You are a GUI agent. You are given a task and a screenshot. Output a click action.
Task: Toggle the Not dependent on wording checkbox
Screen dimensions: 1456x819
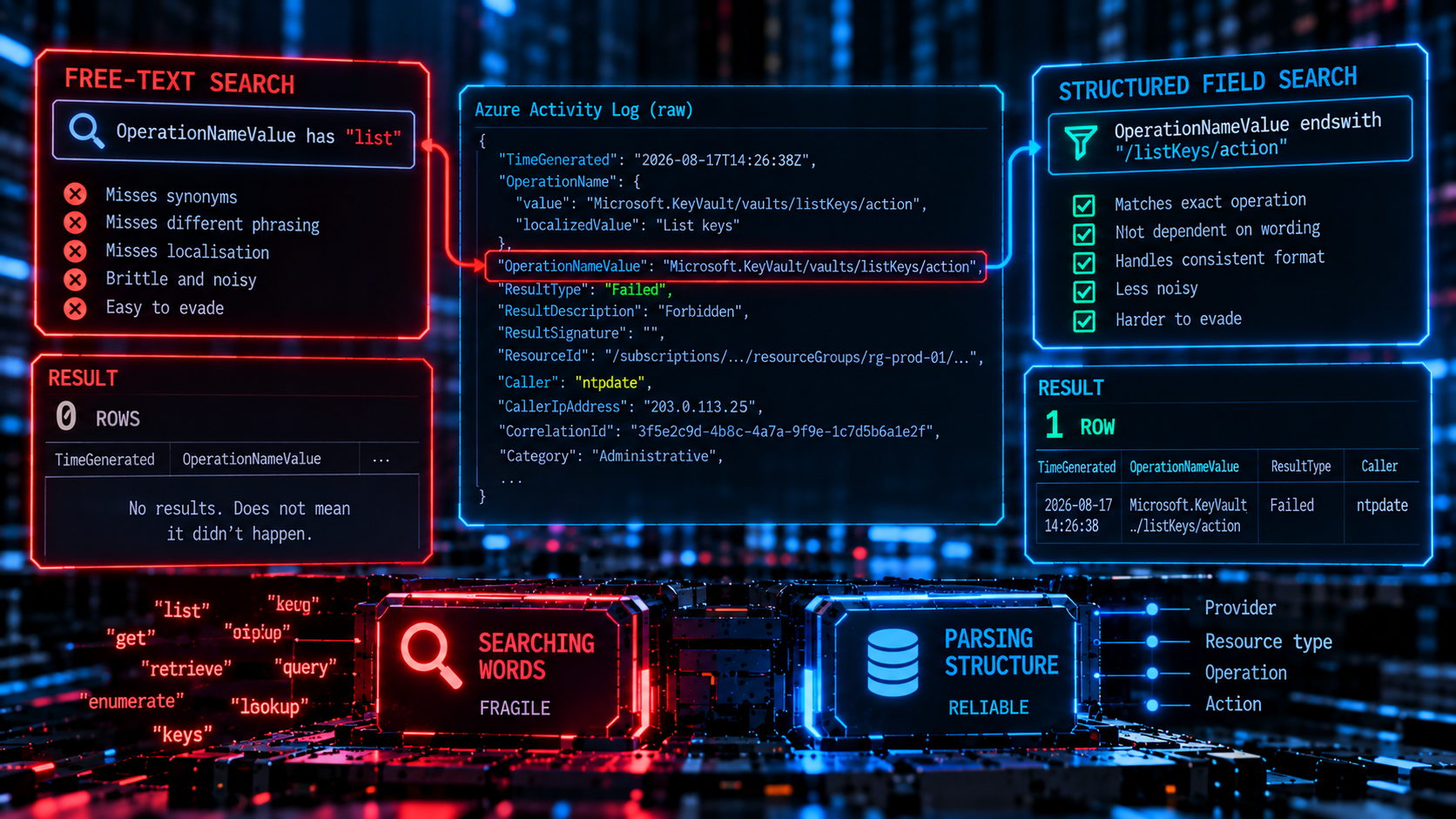(1083, 234)
